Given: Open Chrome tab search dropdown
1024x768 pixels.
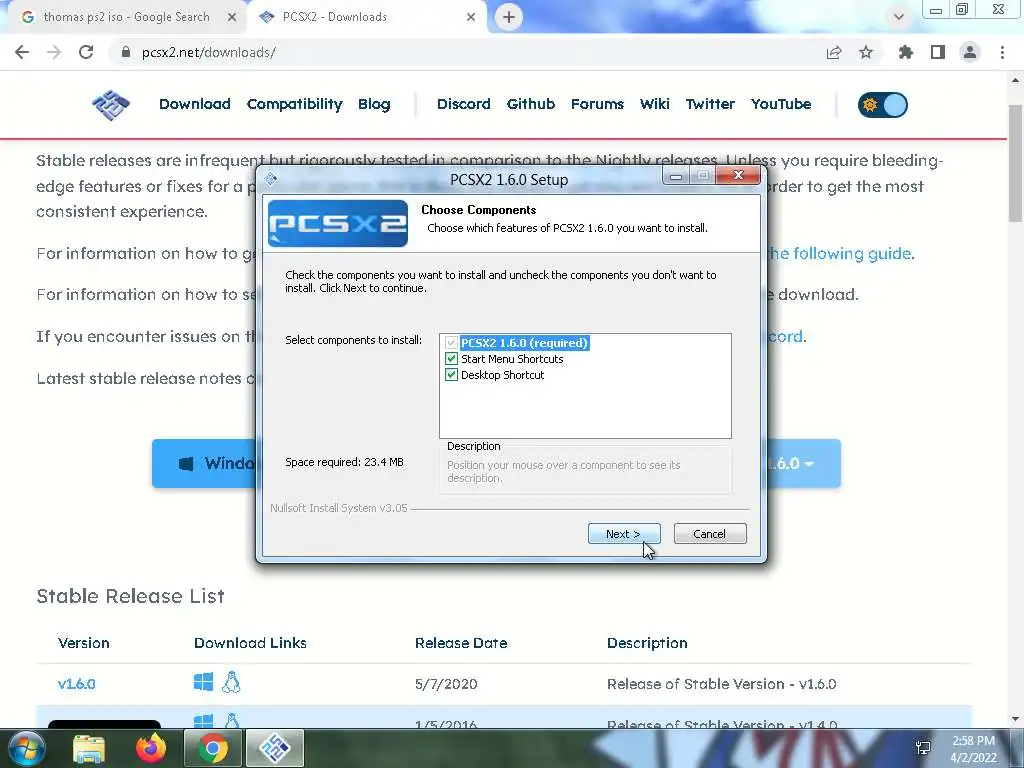Looking at the screenshot, I should [x=899, y=17].
